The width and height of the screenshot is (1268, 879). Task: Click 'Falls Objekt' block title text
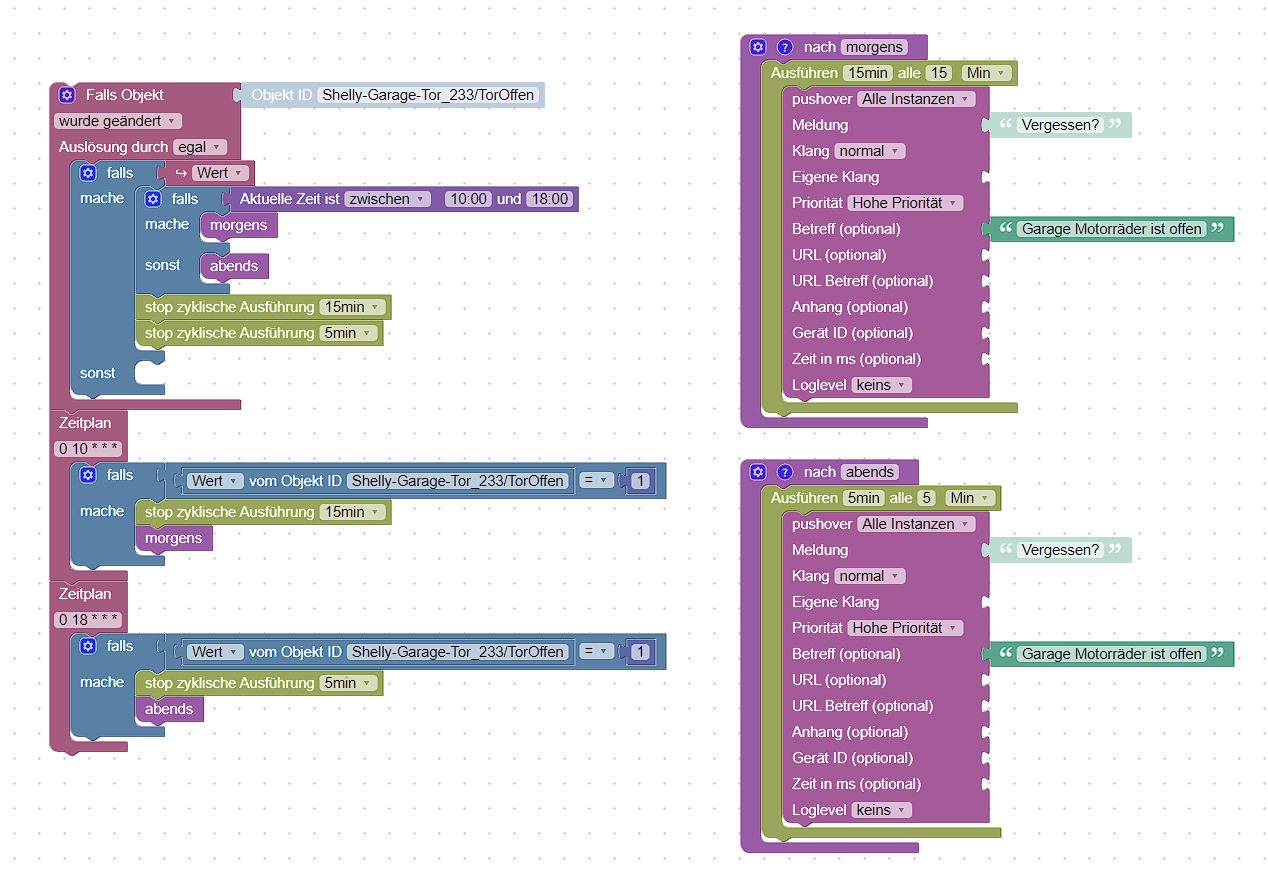pos(125,95)
